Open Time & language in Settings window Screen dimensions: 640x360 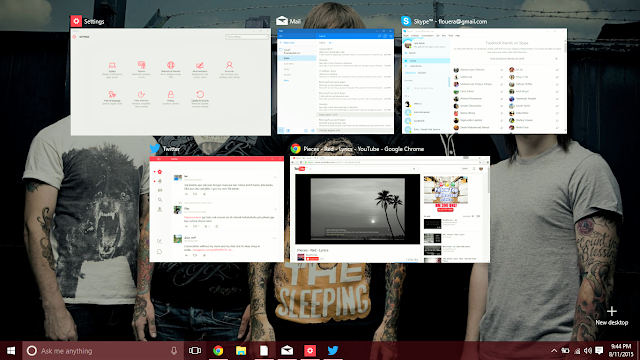[112, 99]
